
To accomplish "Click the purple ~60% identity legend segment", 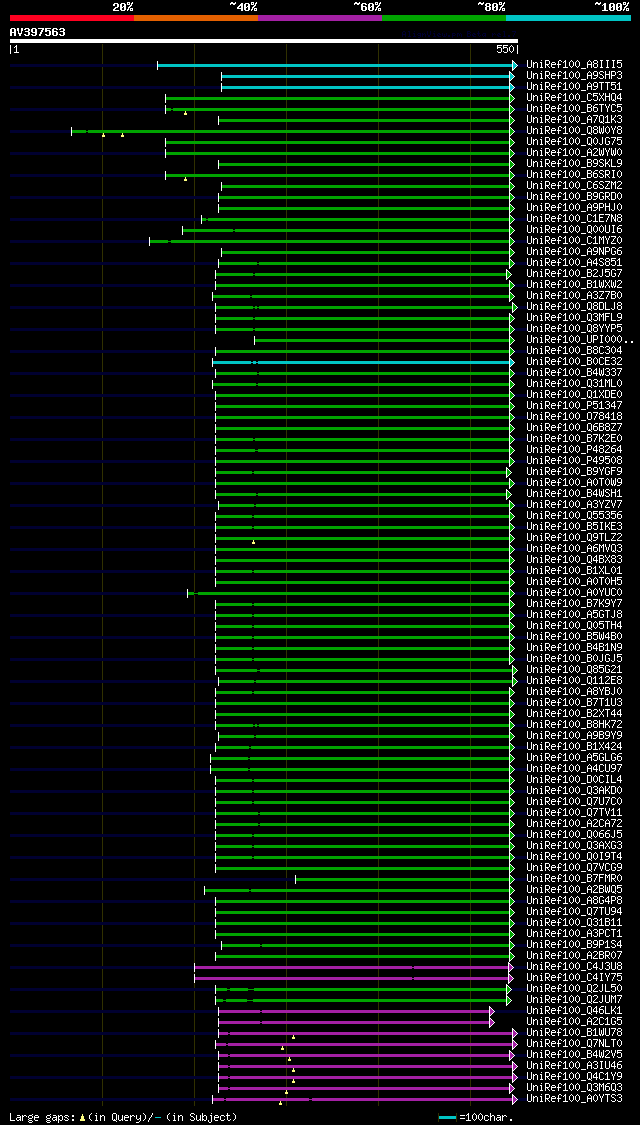I will [320, 17].
